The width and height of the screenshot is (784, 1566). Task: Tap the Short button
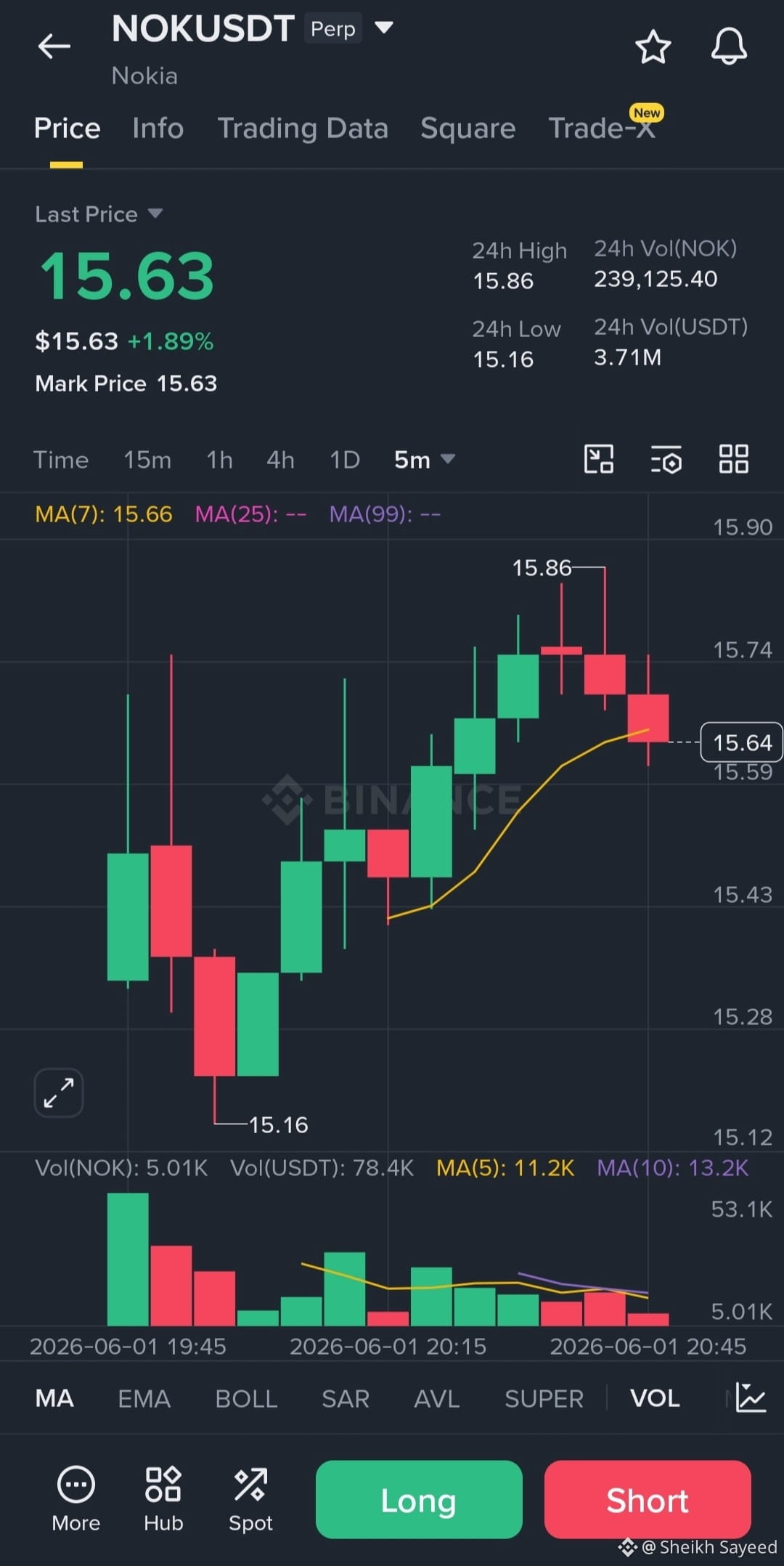tap(648, 1499)
